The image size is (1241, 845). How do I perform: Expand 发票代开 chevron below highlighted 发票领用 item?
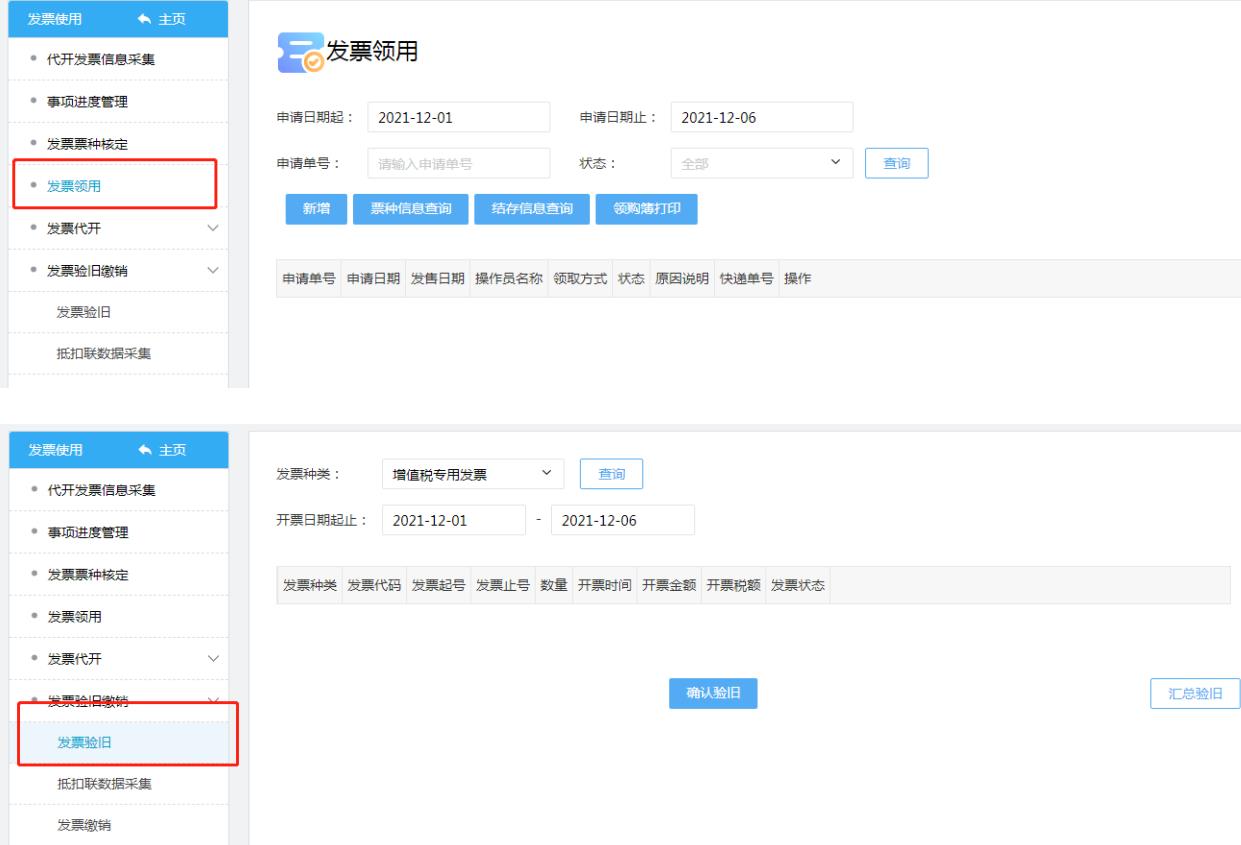[x=212, y=228]
